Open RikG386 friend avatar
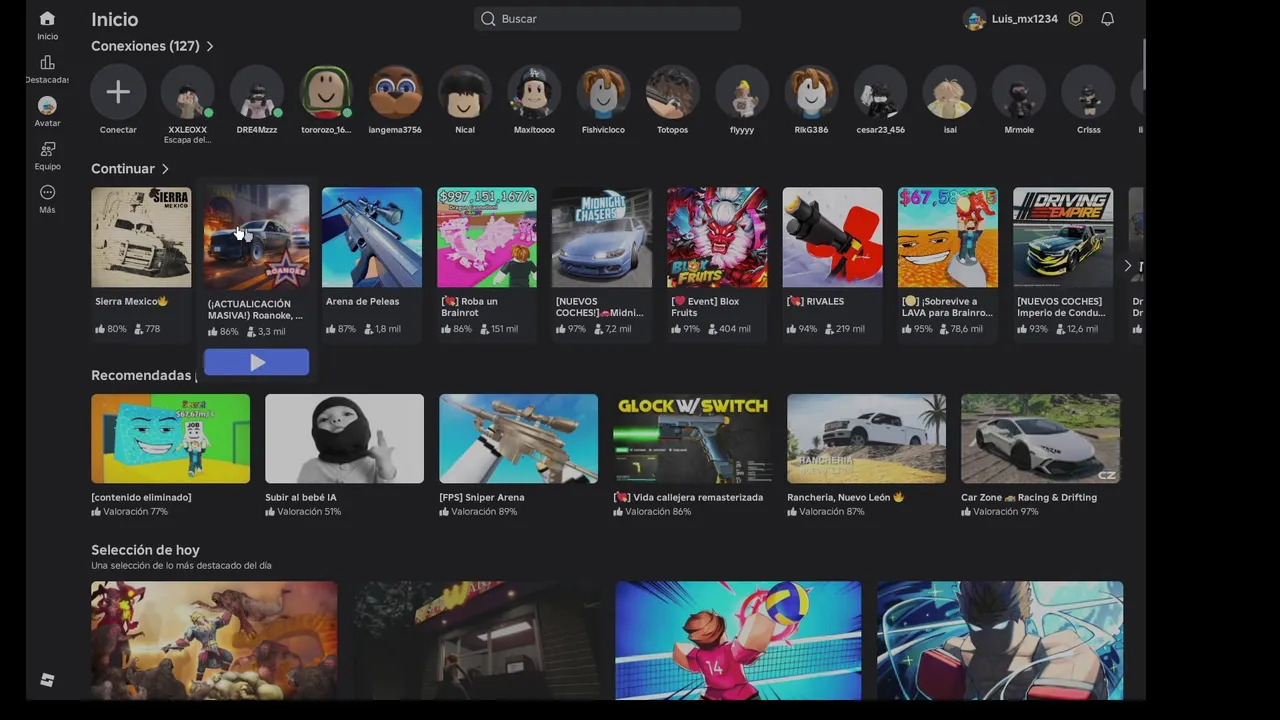The height and width of the screenshot is (720, 1280). pos(811,92)
